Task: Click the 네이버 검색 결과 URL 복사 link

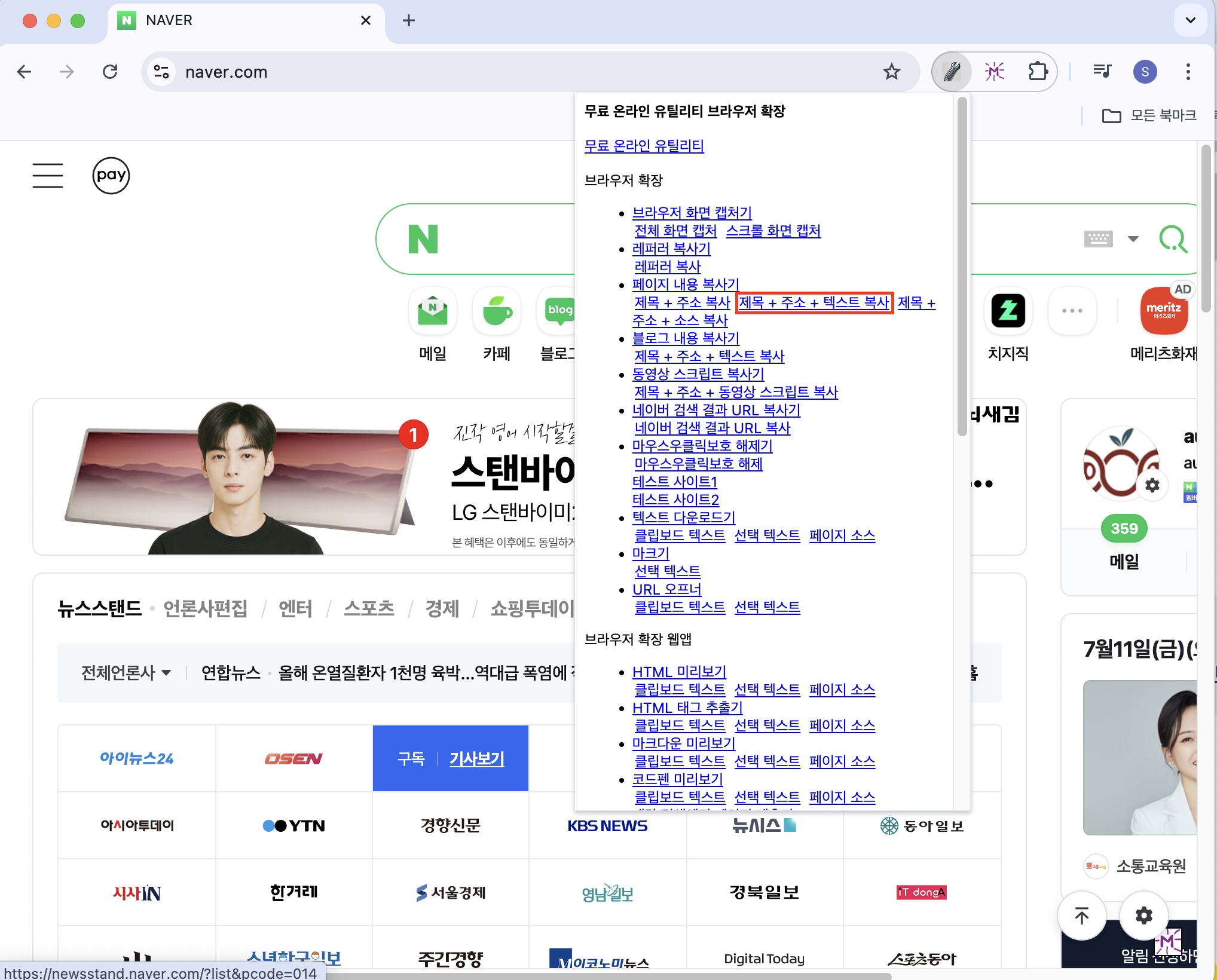Action: (712, 428)
